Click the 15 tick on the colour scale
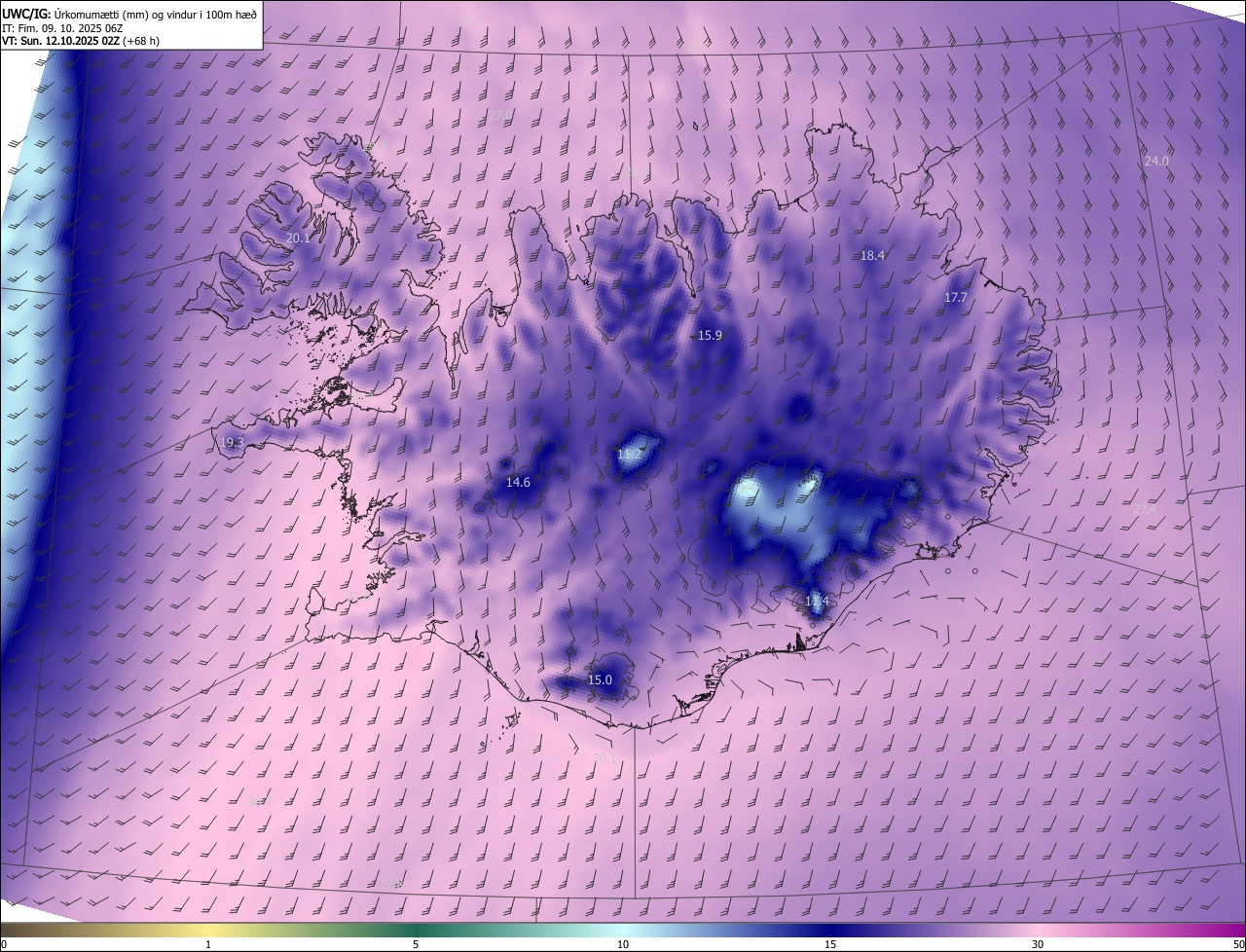The image size is (1246, 952). pyautogui.click(x=830, y=944)
